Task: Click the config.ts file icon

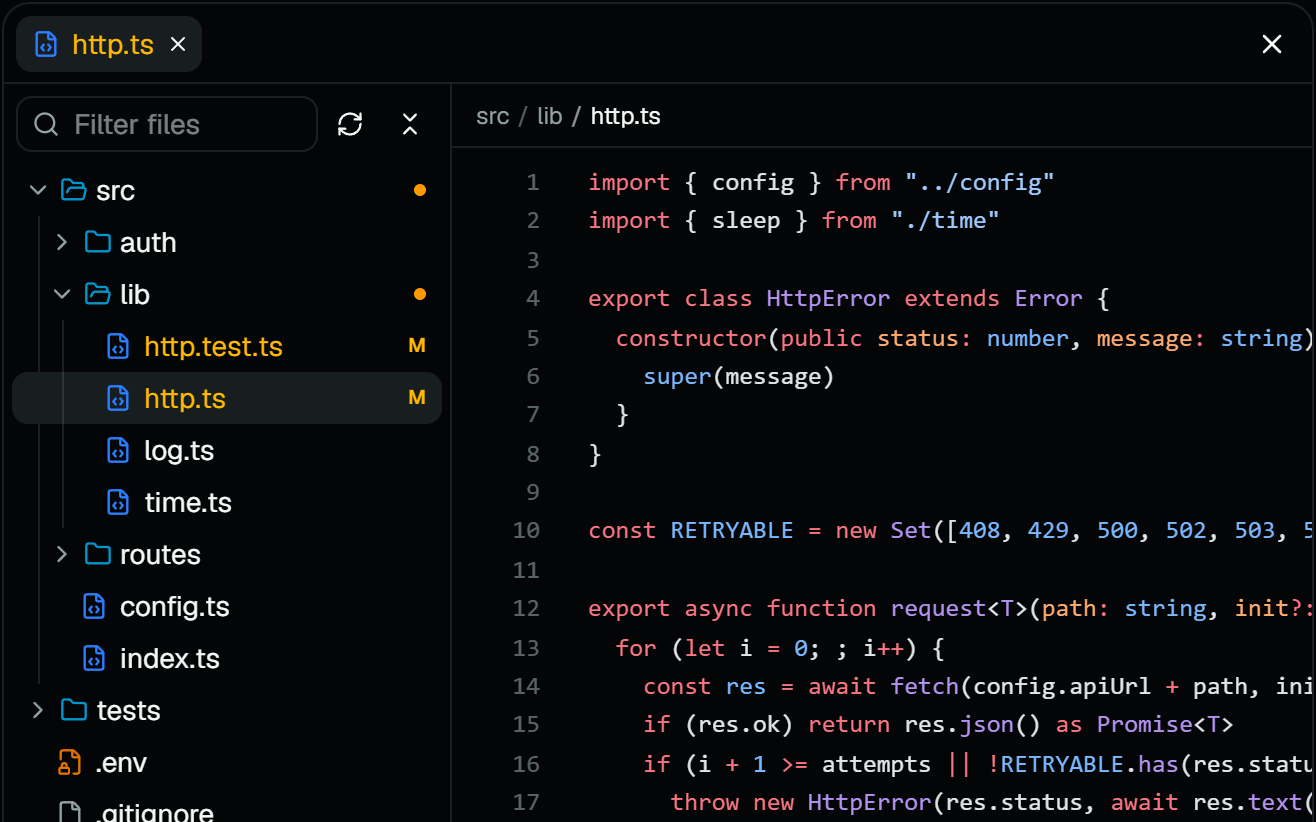Action: (x=94, y=606)
